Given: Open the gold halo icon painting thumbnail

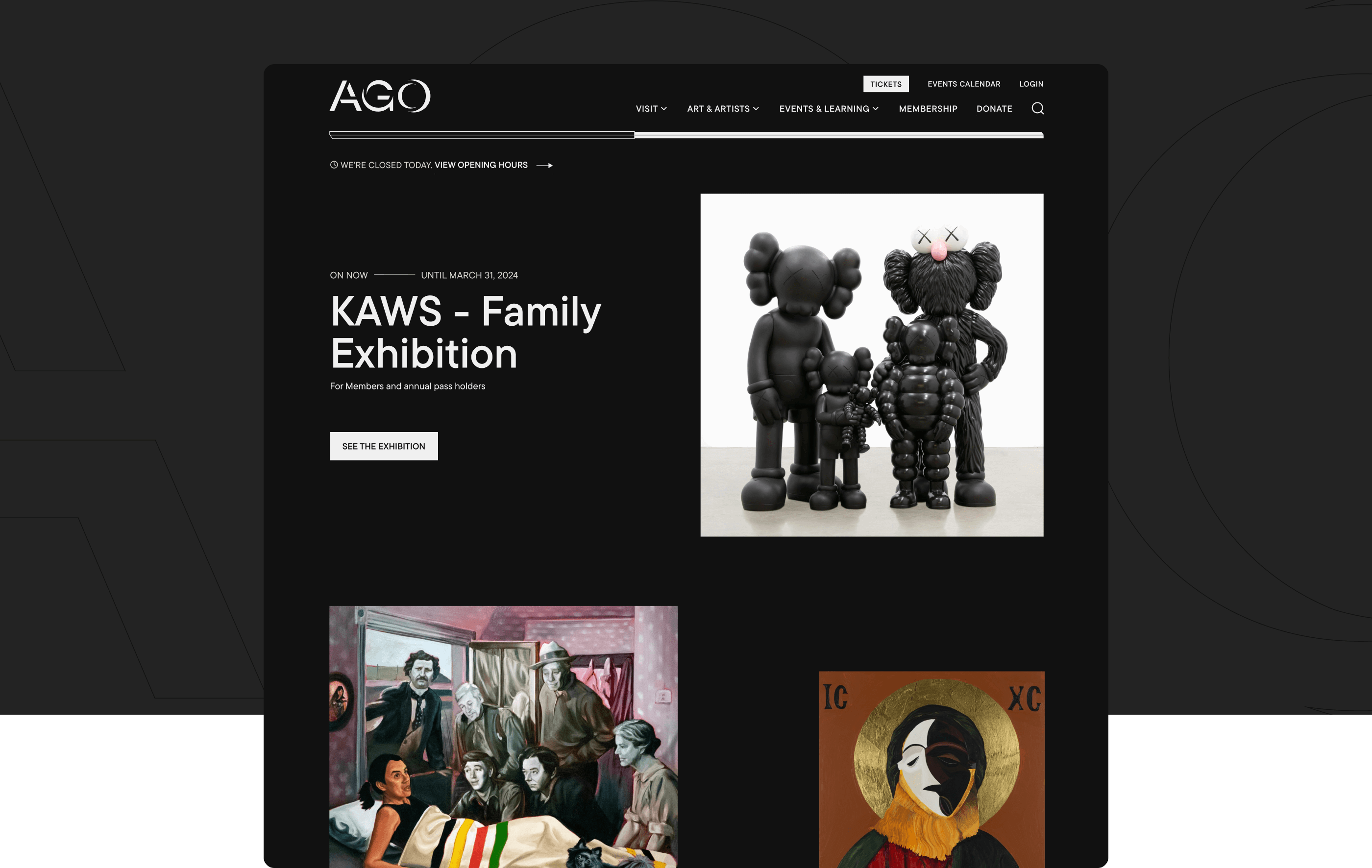Looking at the screenshot, I should 931,770.
